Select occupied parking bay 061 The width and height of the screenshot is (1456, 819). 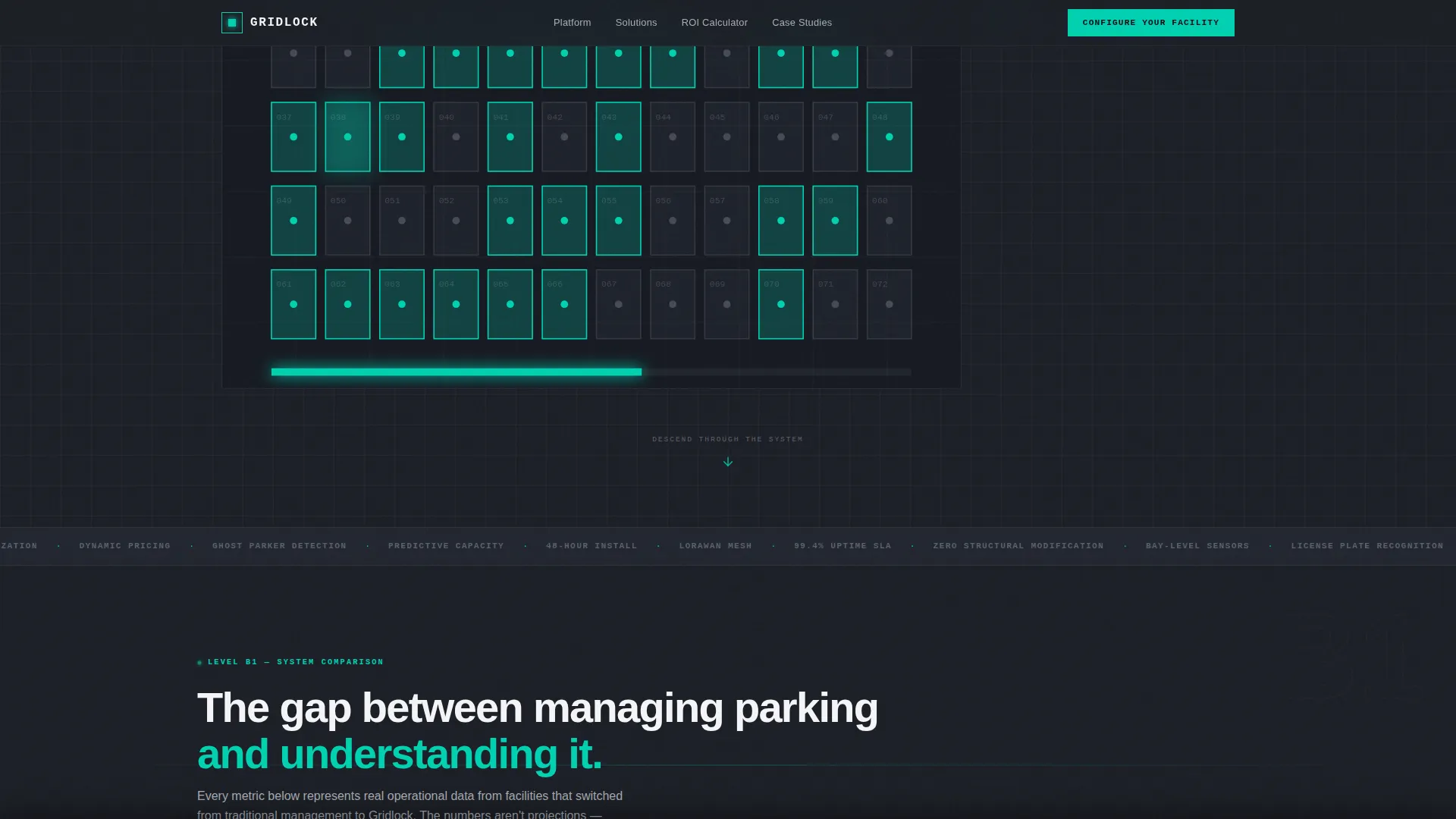tap(293, 304)
